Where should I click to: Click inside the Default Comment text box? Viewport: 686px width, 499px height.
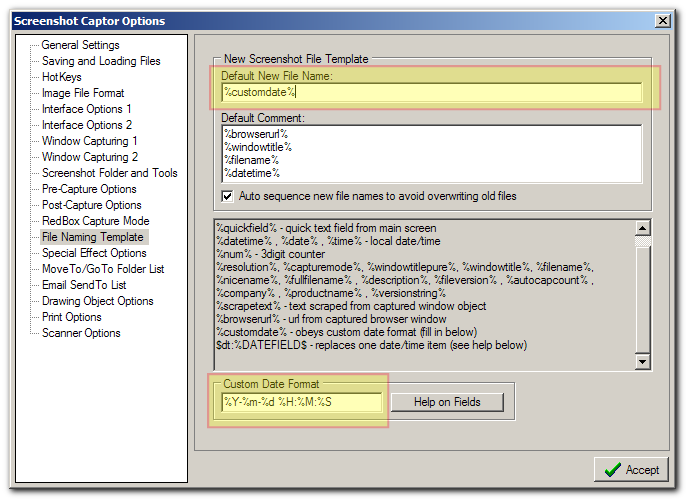click(430, 153)
